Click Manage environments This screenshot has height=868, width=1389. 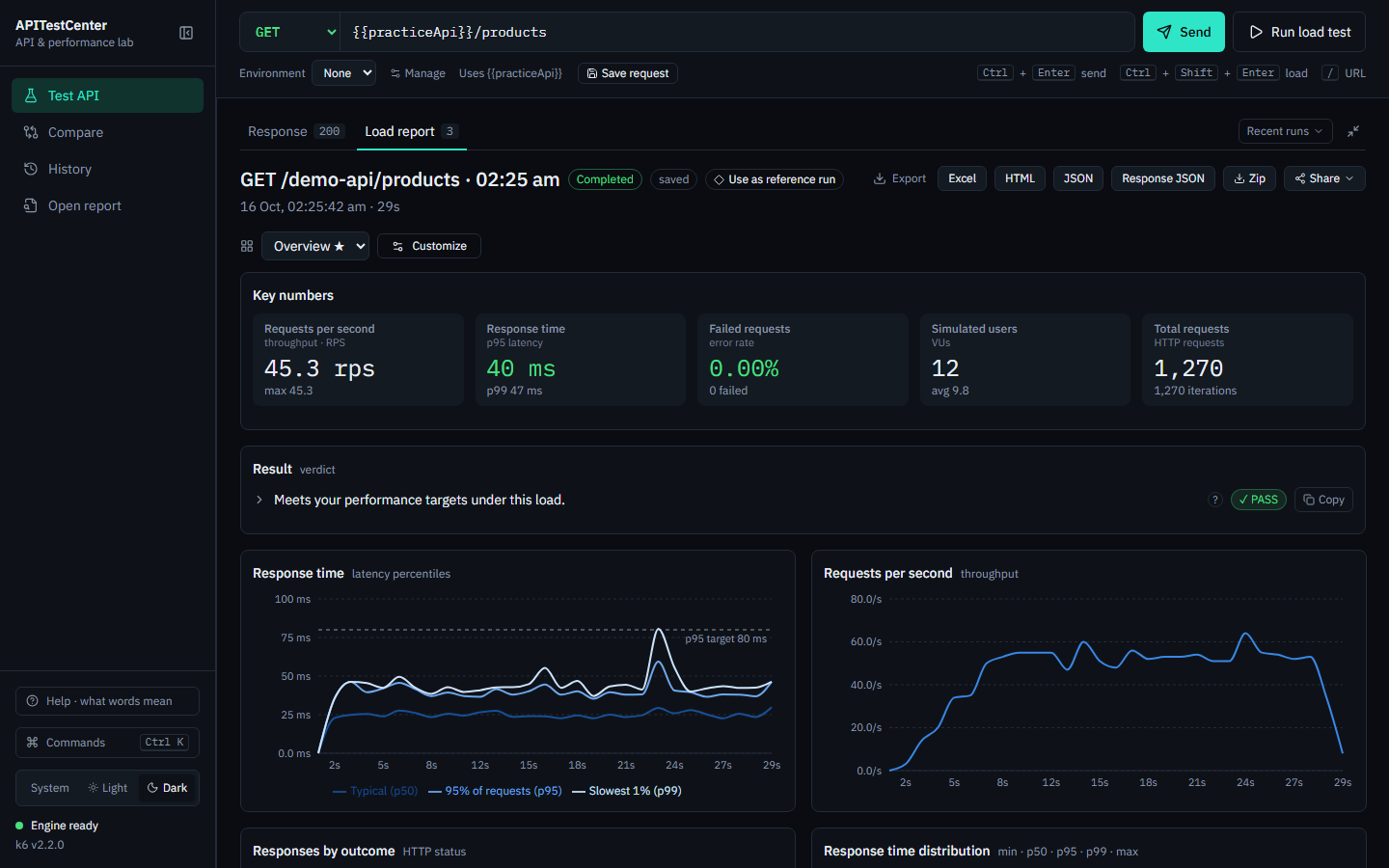418,73
